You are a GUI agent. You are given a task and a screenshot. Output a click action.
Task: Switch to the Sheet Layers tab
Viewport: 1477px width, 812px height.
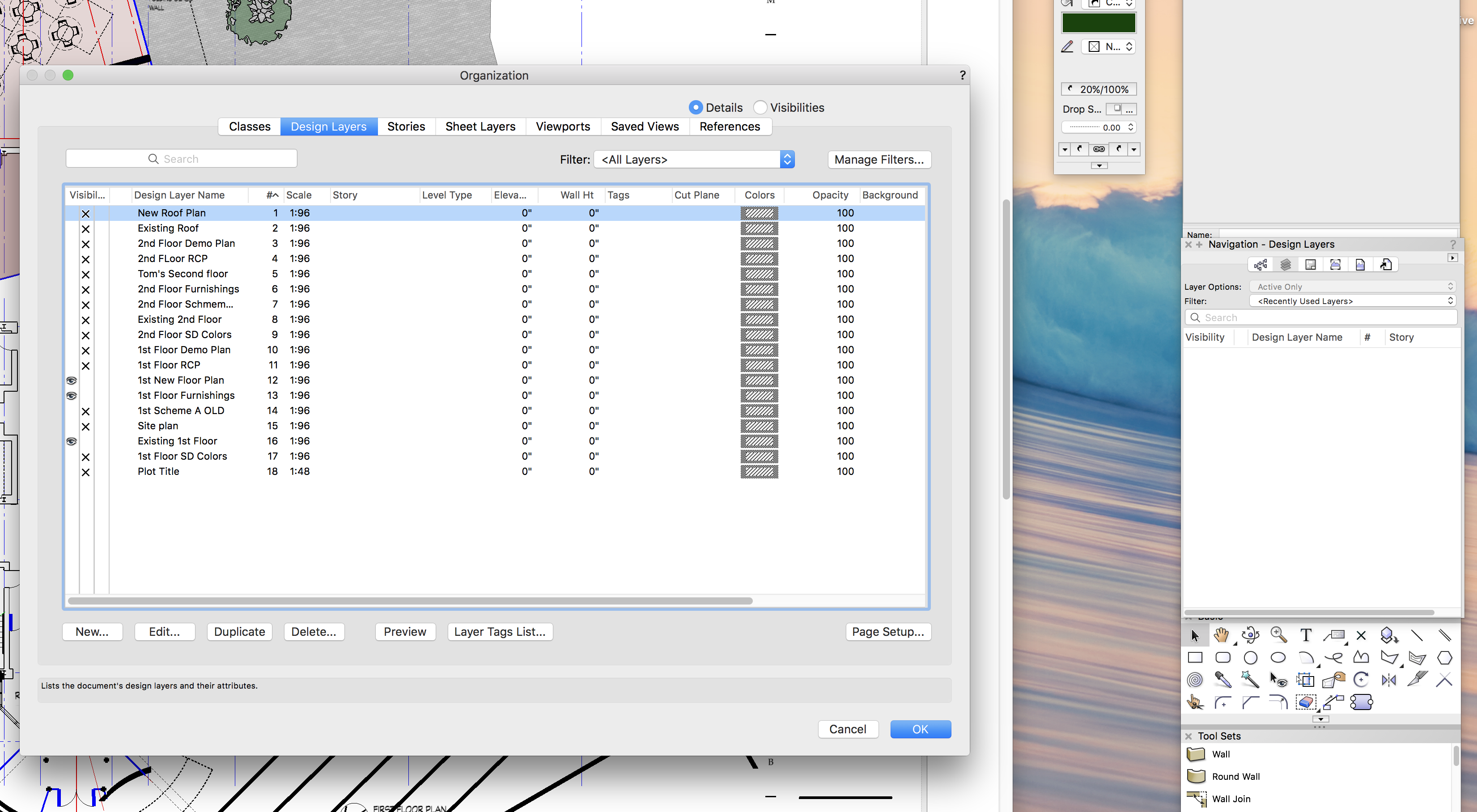(x=480, y=127)
